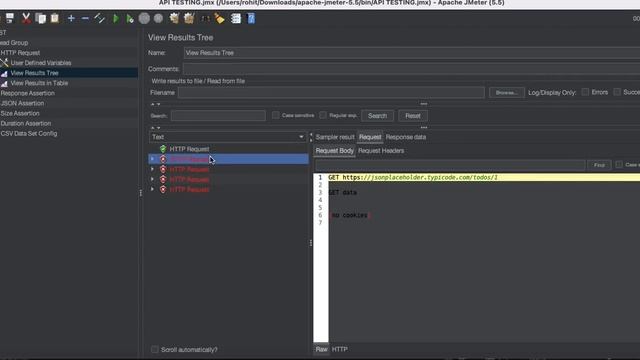Image resolution: width=640 pixels, height=360 pixels.
Task: Start the test with the green play icon
Action: (116, 18)
